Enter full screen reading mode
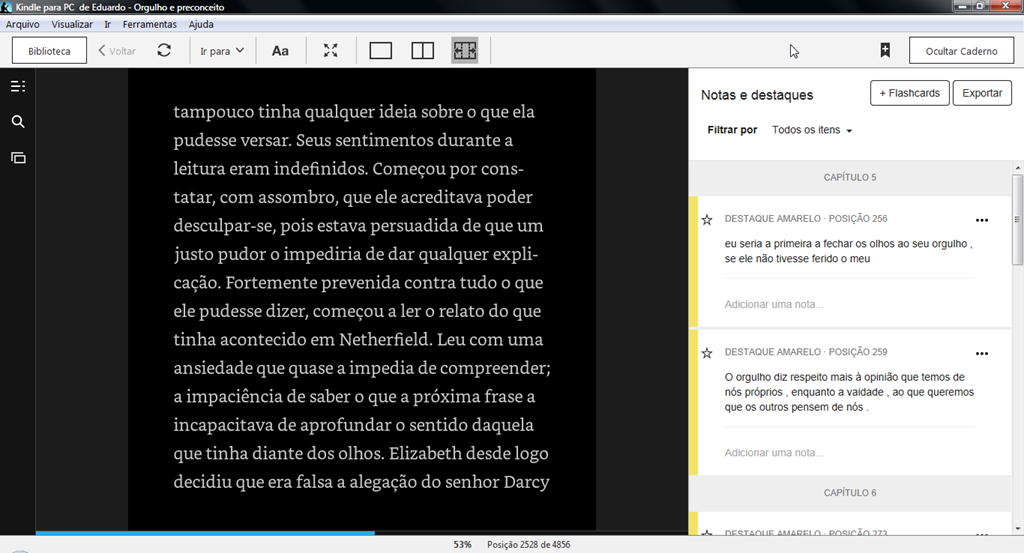This screenshot has width=1024, height=553. (330, 50)
